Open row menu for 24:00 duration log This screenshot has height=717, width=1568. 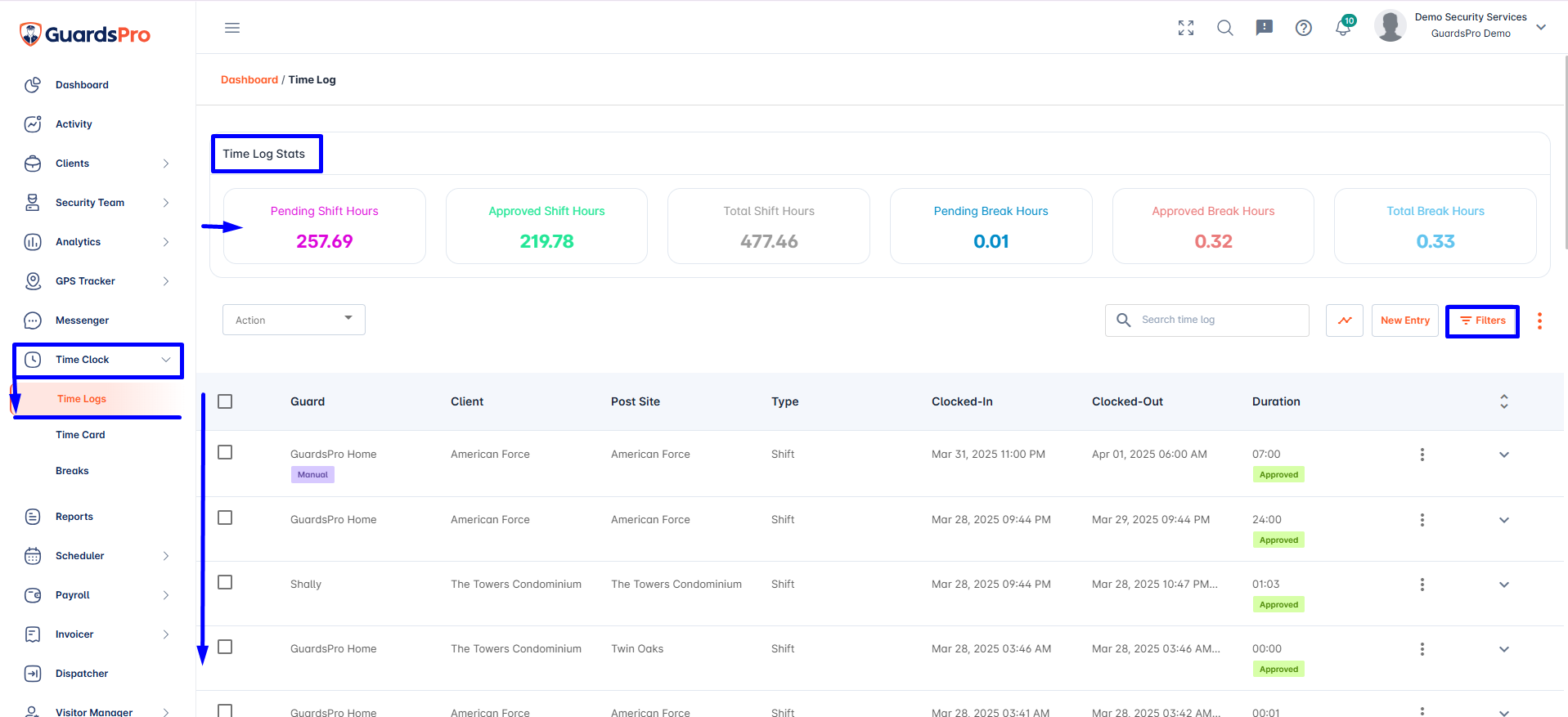[x=1422, y=520]
